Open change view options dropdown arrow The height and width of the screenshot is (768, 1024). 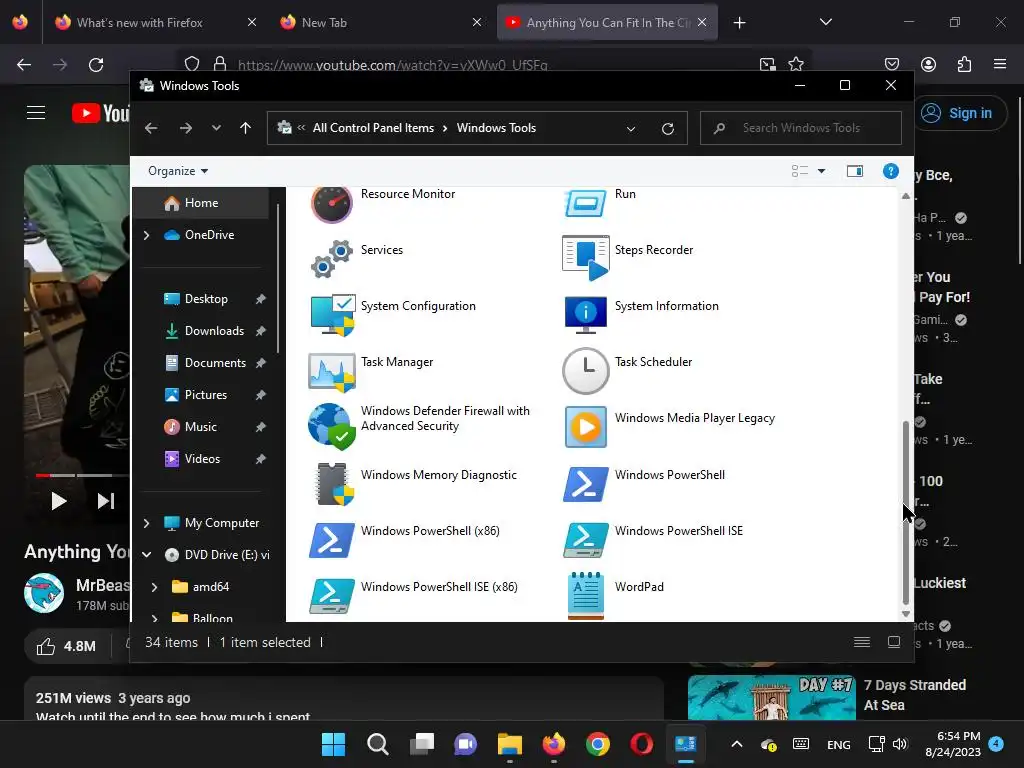pos(822,171)
